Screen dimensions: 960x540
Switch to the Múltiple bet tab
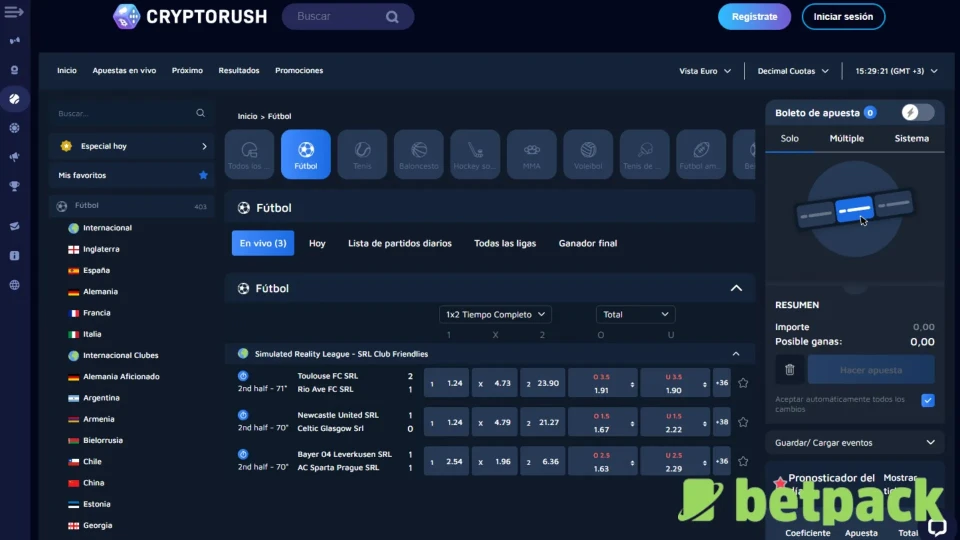(x=846, y=139)
